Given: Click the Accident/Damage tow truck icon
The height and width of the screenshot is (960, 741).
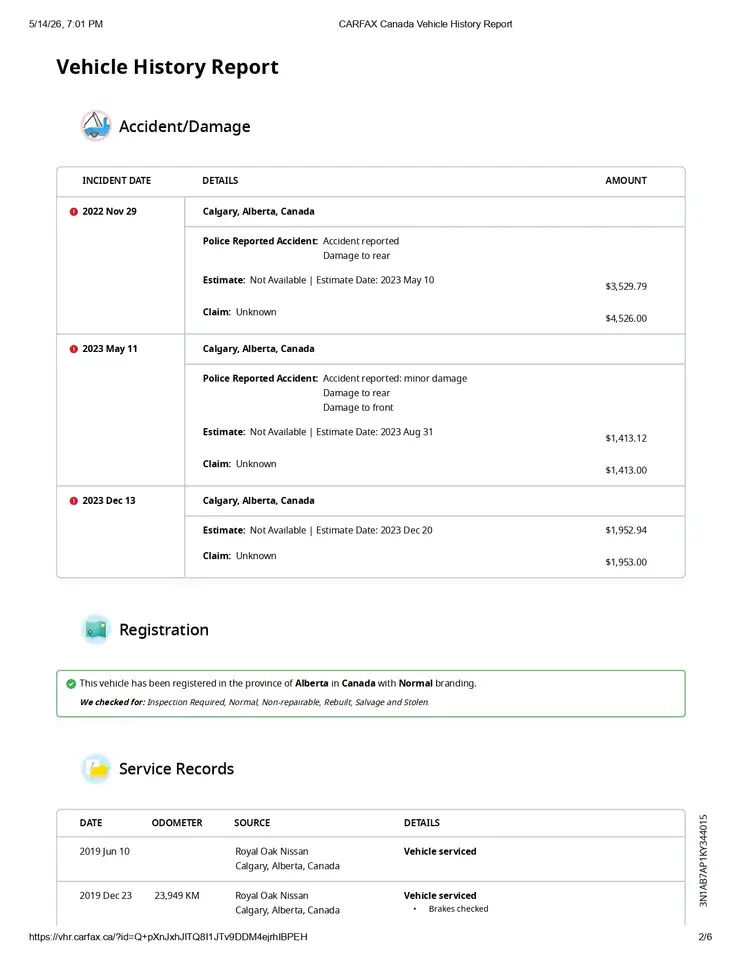Looking at the screenshot, I should click(96, 126).
